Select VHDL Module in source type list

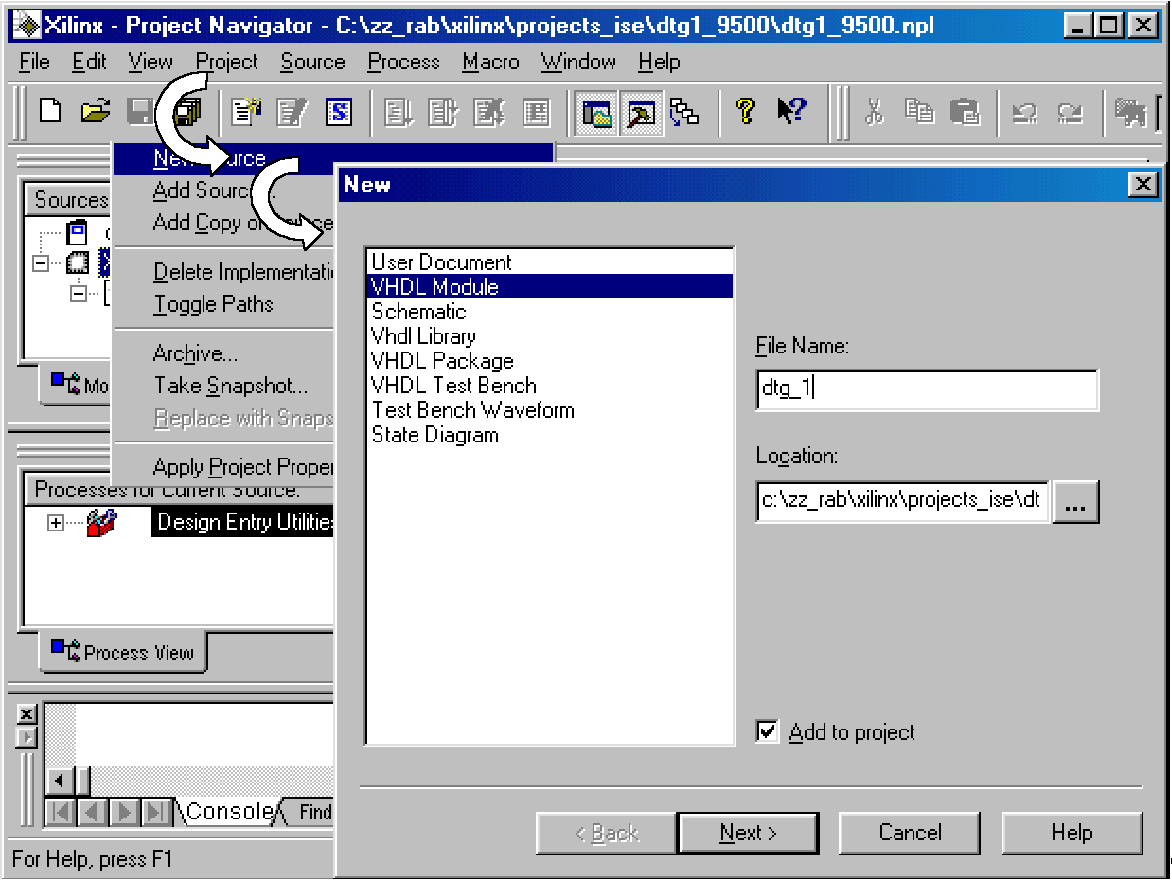[x=549, y=286]
